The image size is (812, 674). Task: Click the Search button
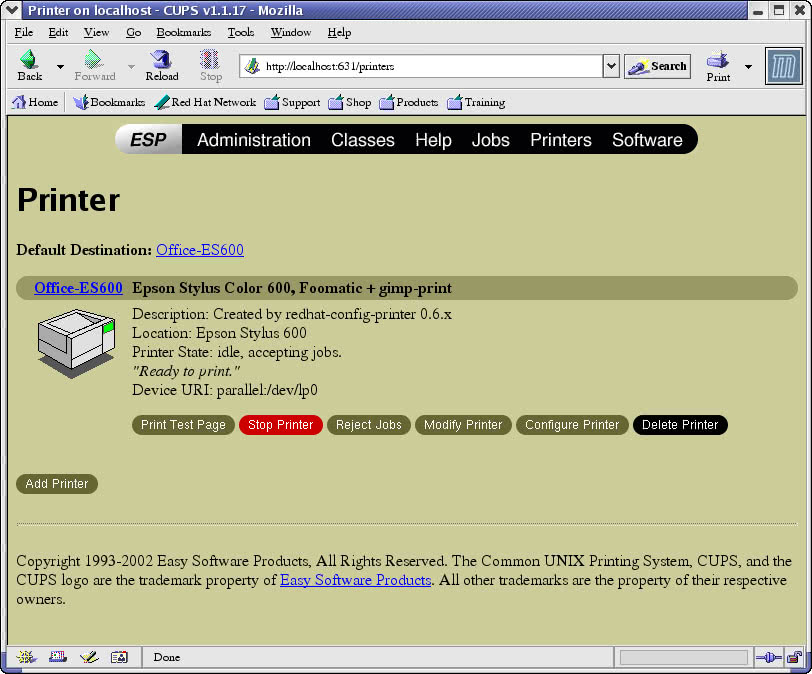click(657, 66)
